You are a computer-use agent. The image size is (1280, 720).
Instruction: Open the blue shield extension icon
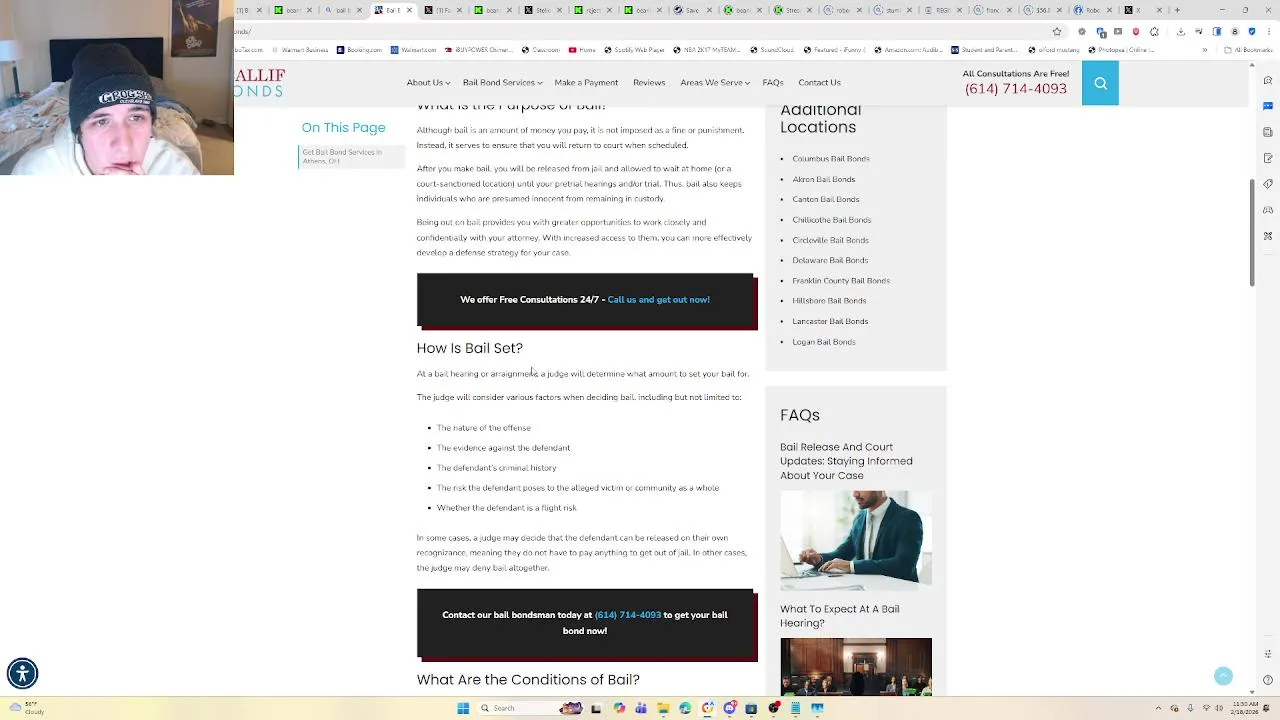pyautogui.click(x=1251, y=32)
